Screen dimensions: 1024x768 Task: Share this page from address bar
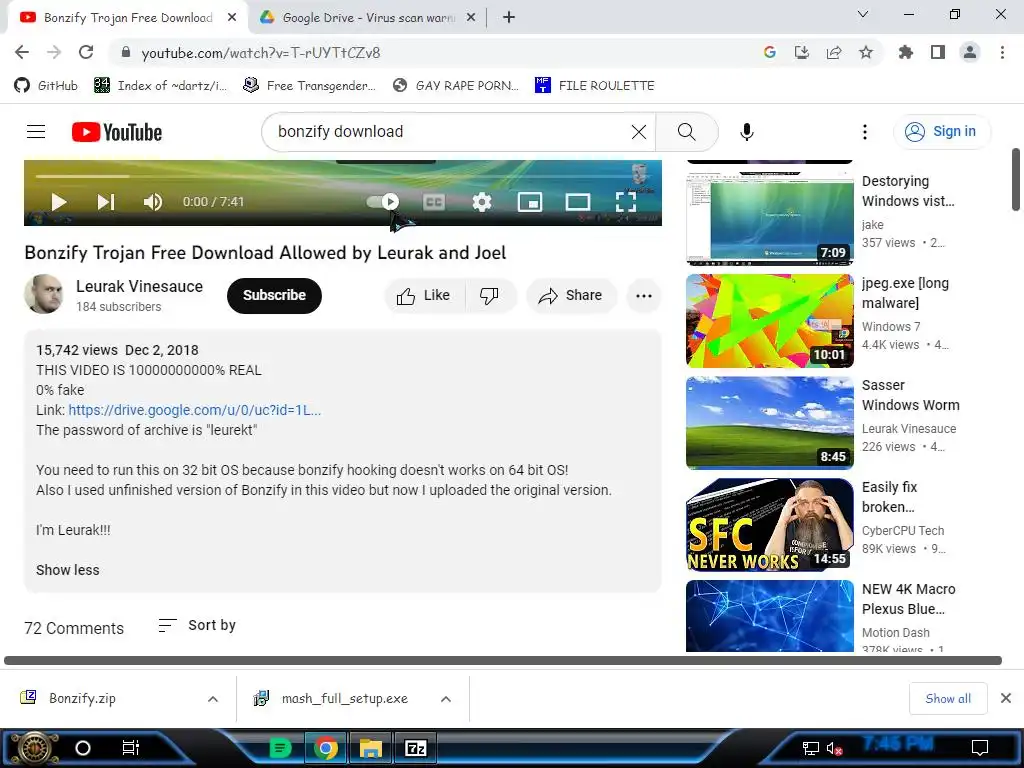[x=834, y=52]
